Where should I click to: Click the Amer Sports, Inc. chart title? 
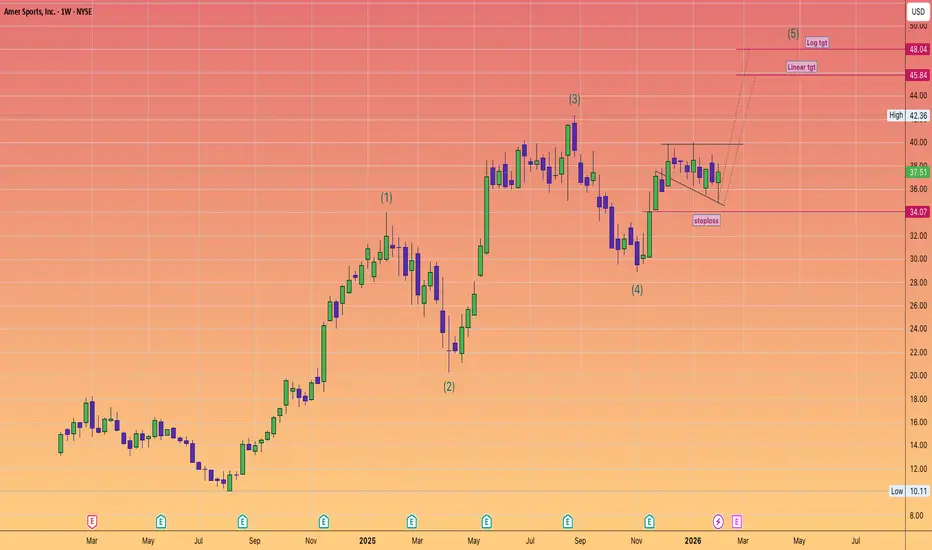[x=48, y=11]
